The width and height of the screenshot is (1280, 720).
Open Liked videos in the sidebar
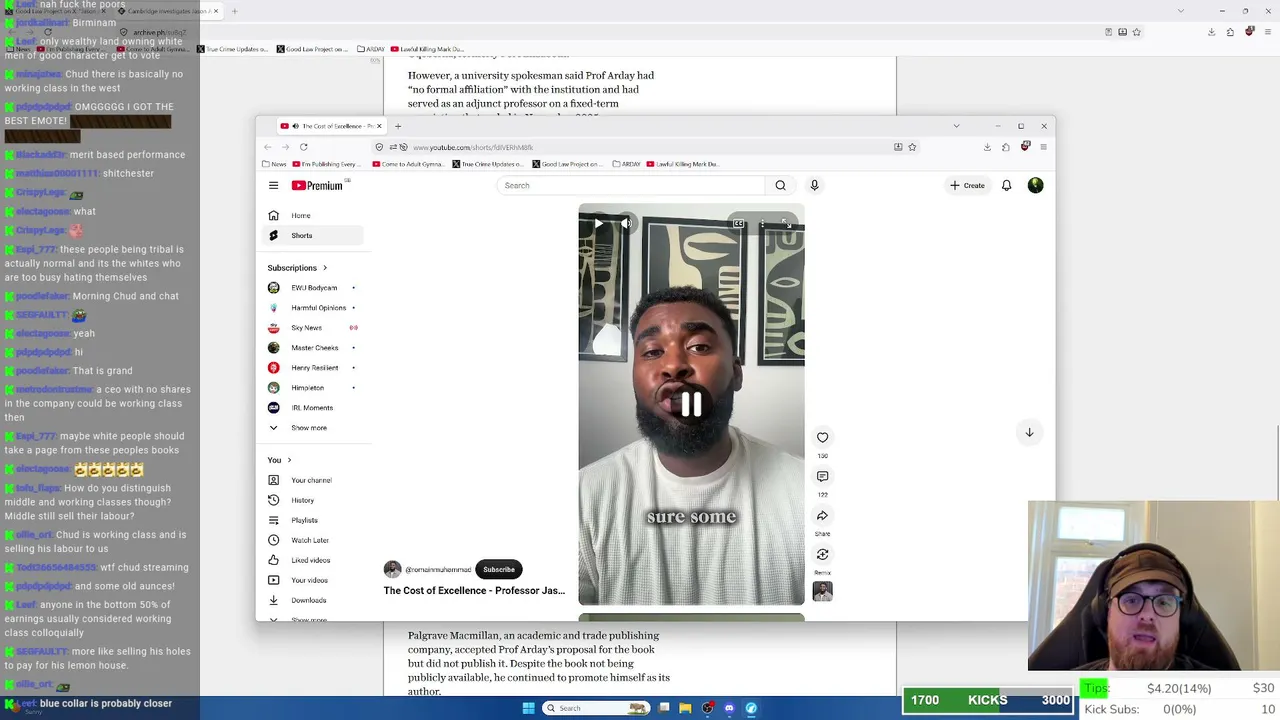(x=312, y=560)
